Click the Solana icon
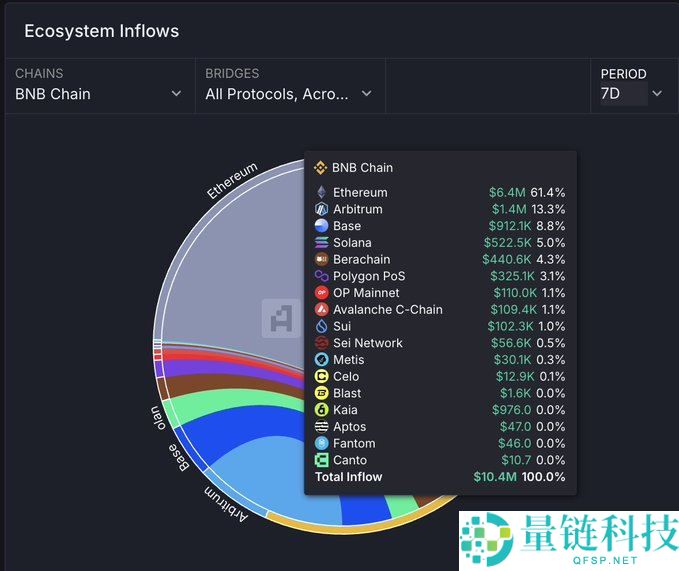This screenshot has width=679, height=571. click(x=321, y=242)
